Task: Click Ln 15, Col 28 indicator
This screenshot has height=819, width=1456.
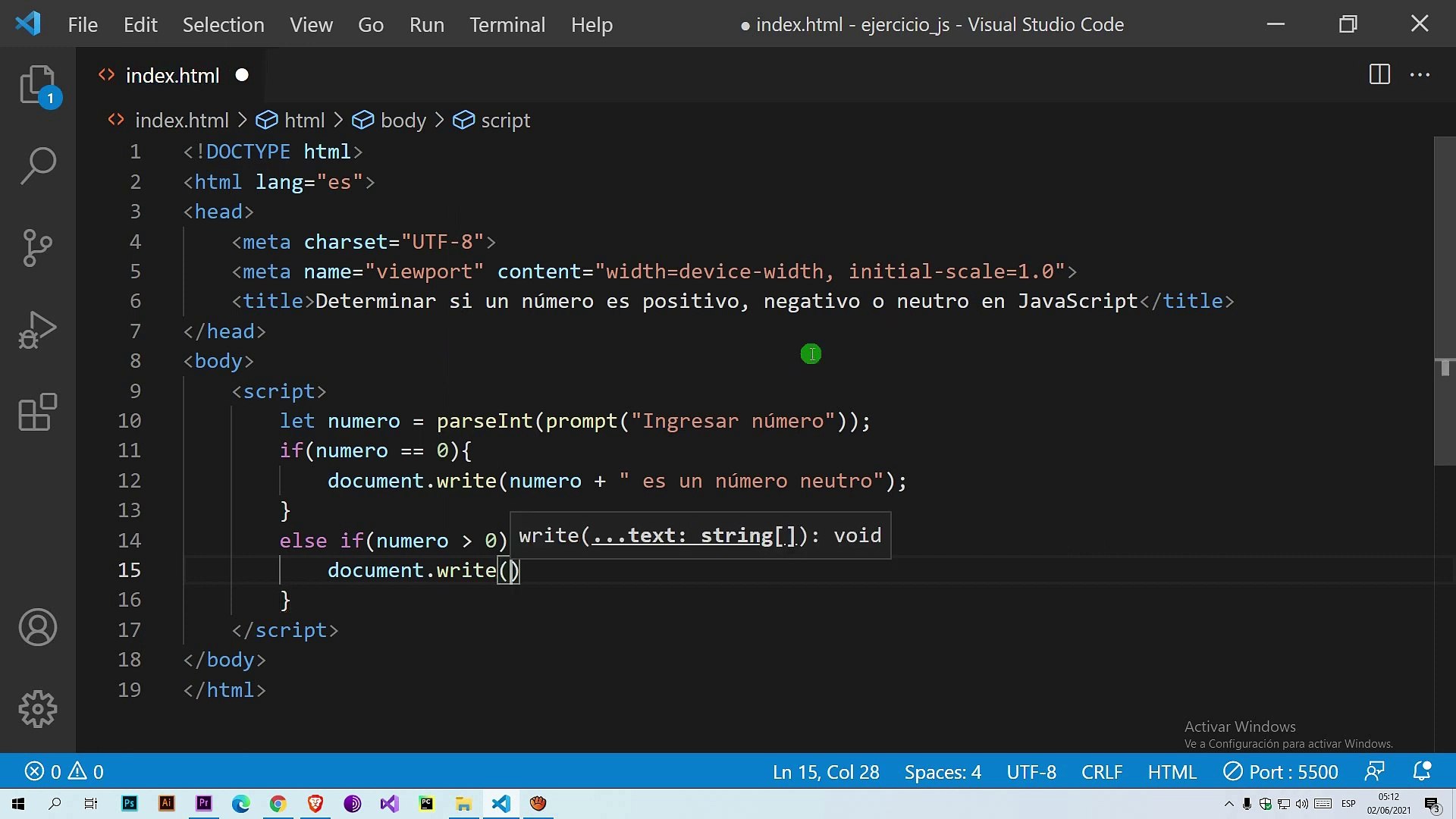Action: point(826,772)
